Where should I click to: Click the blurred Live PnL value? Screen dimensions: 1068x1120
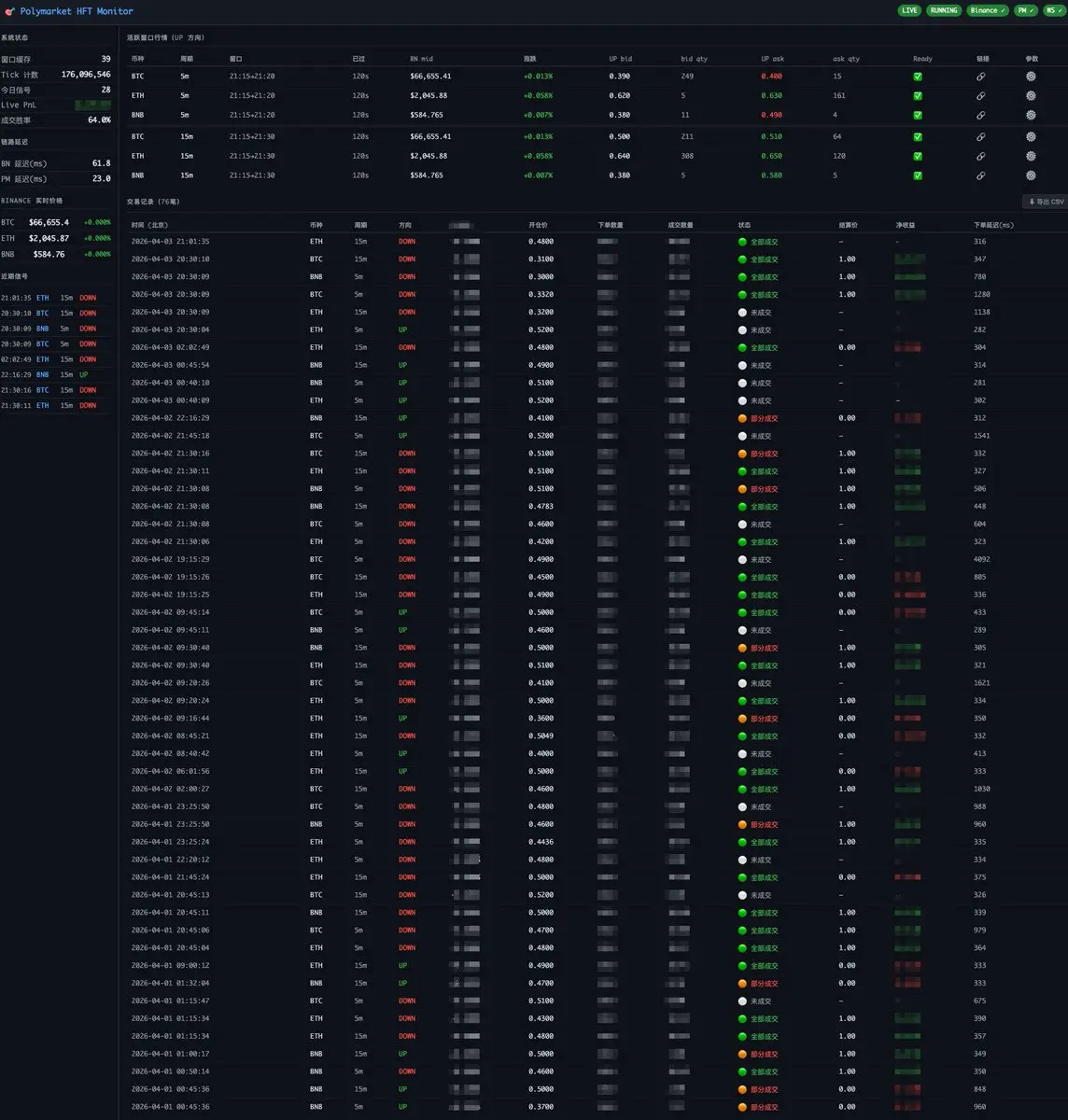(x=92, y=105)
